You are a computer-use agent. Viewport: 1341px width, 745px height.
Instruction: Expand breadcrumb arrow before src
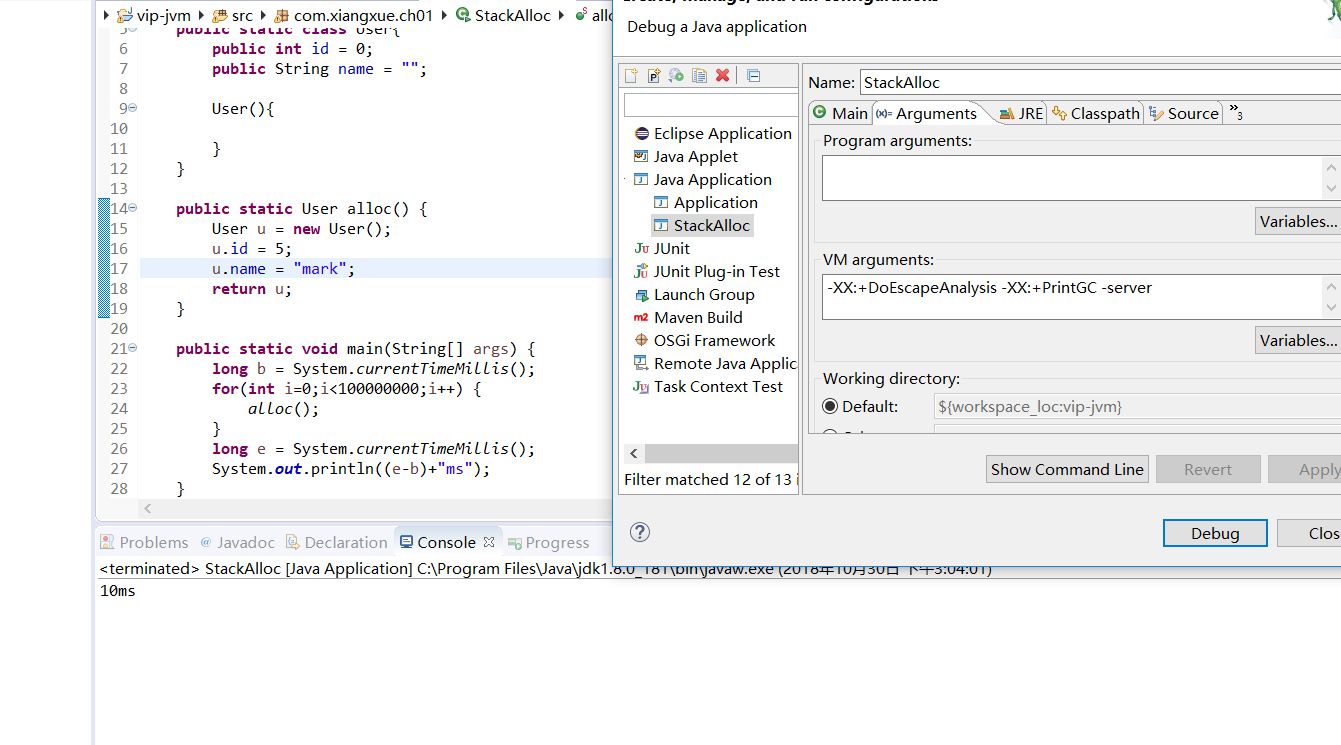(x=201, y=15)
